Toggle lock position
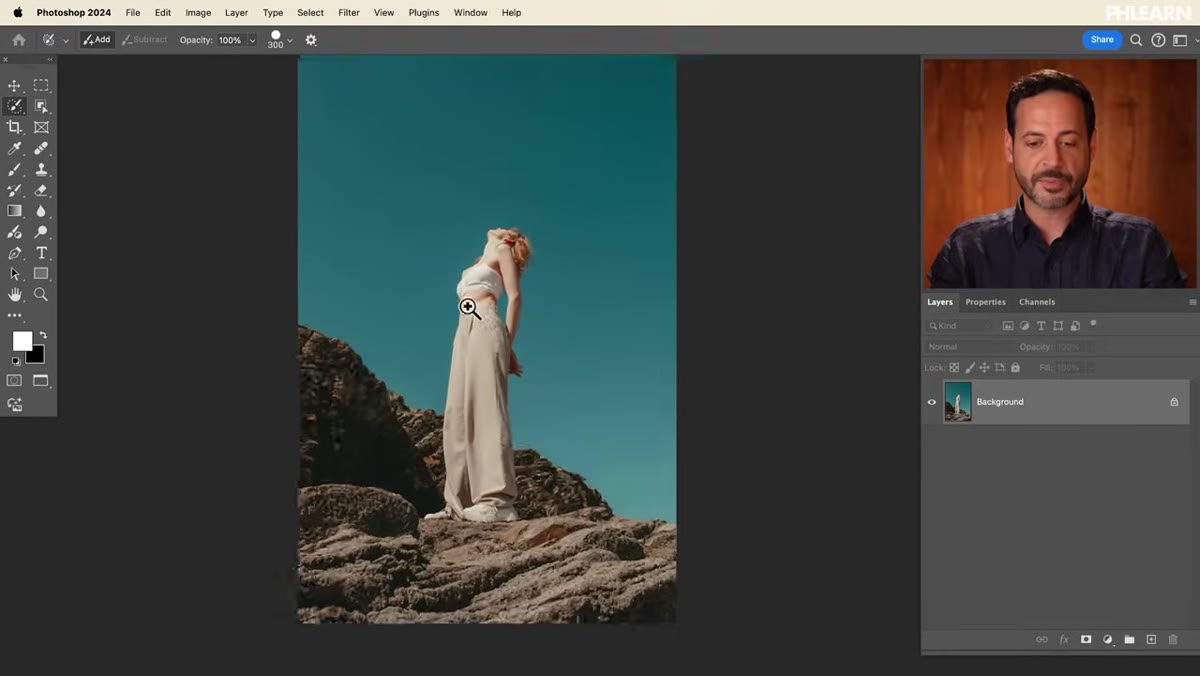This screenshot has height=676, width=1200. click(x=985, y=368)
